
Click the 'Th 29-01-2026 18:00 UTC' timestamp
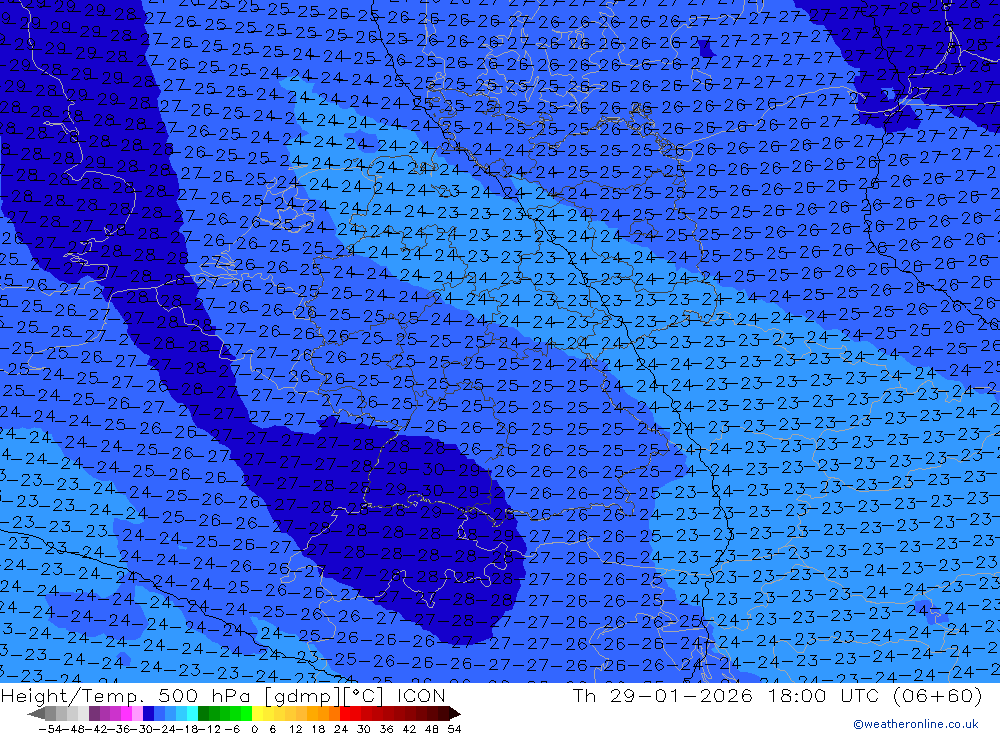tap(726, 695)
